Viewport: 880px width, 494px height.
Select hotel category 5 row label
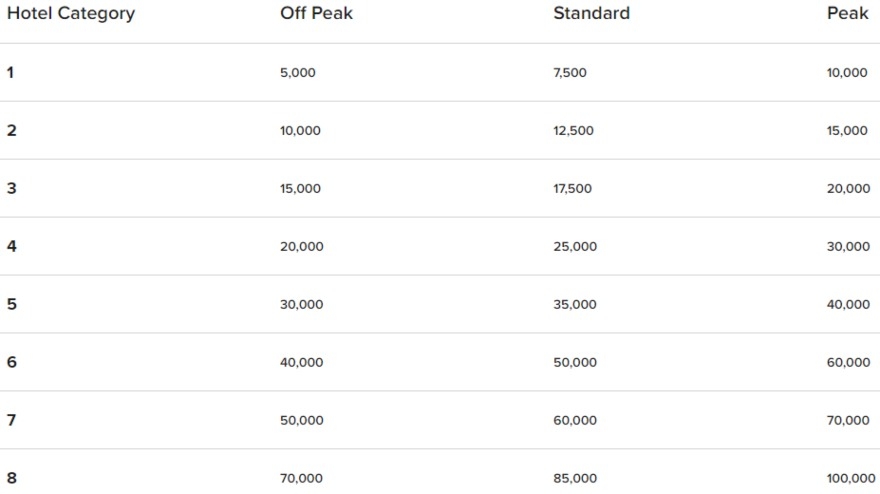click(x=11, y=304)
